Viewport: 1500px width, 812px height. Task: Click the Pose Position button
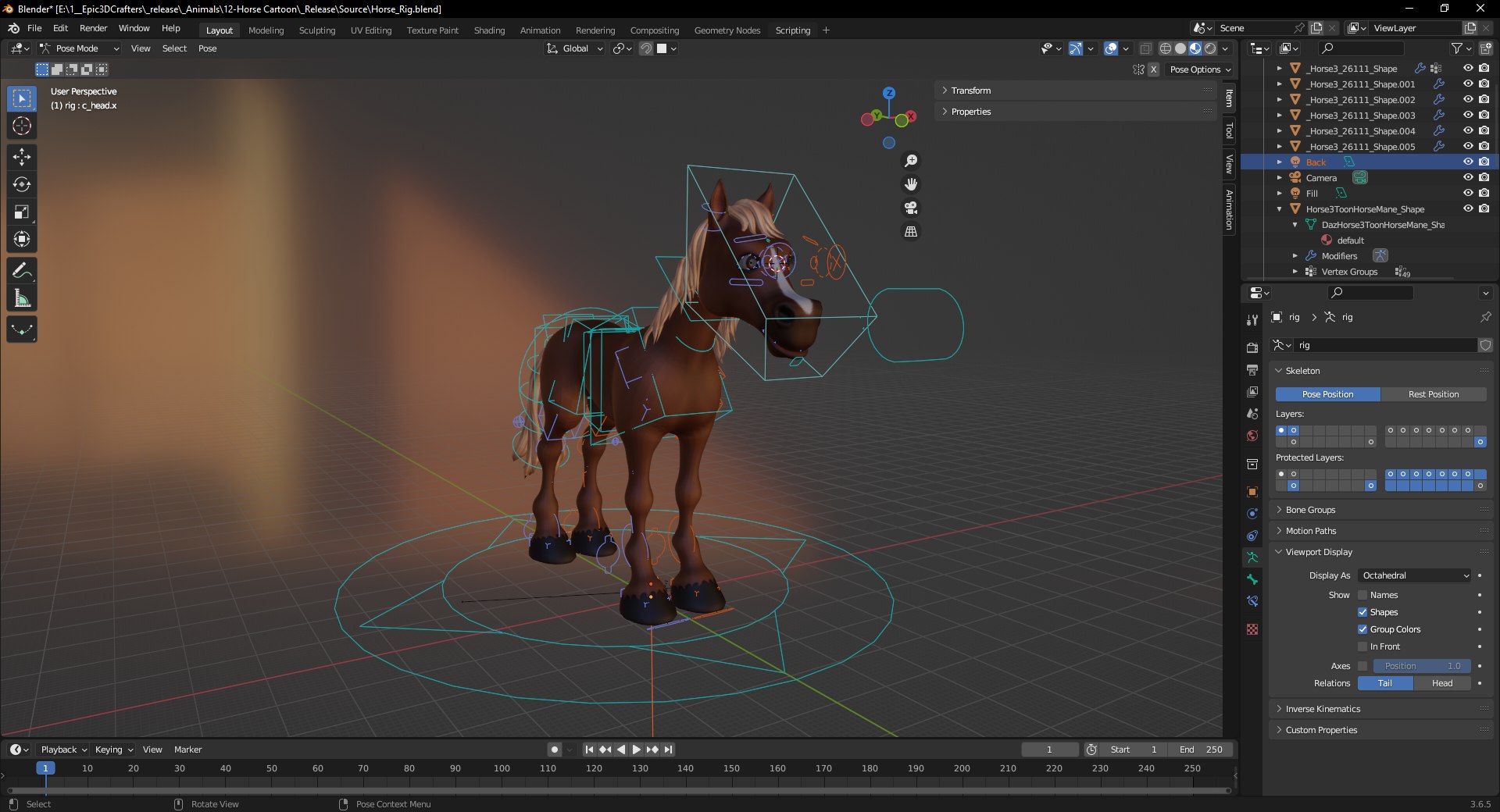1327,394
